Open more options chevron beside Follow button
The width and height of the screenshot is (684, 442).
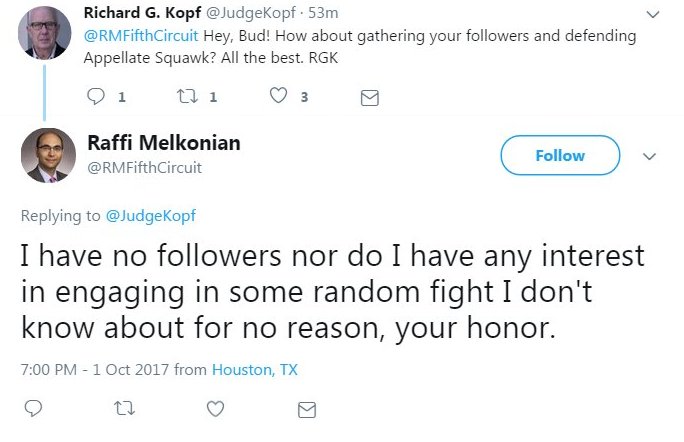tap(649, 156)
